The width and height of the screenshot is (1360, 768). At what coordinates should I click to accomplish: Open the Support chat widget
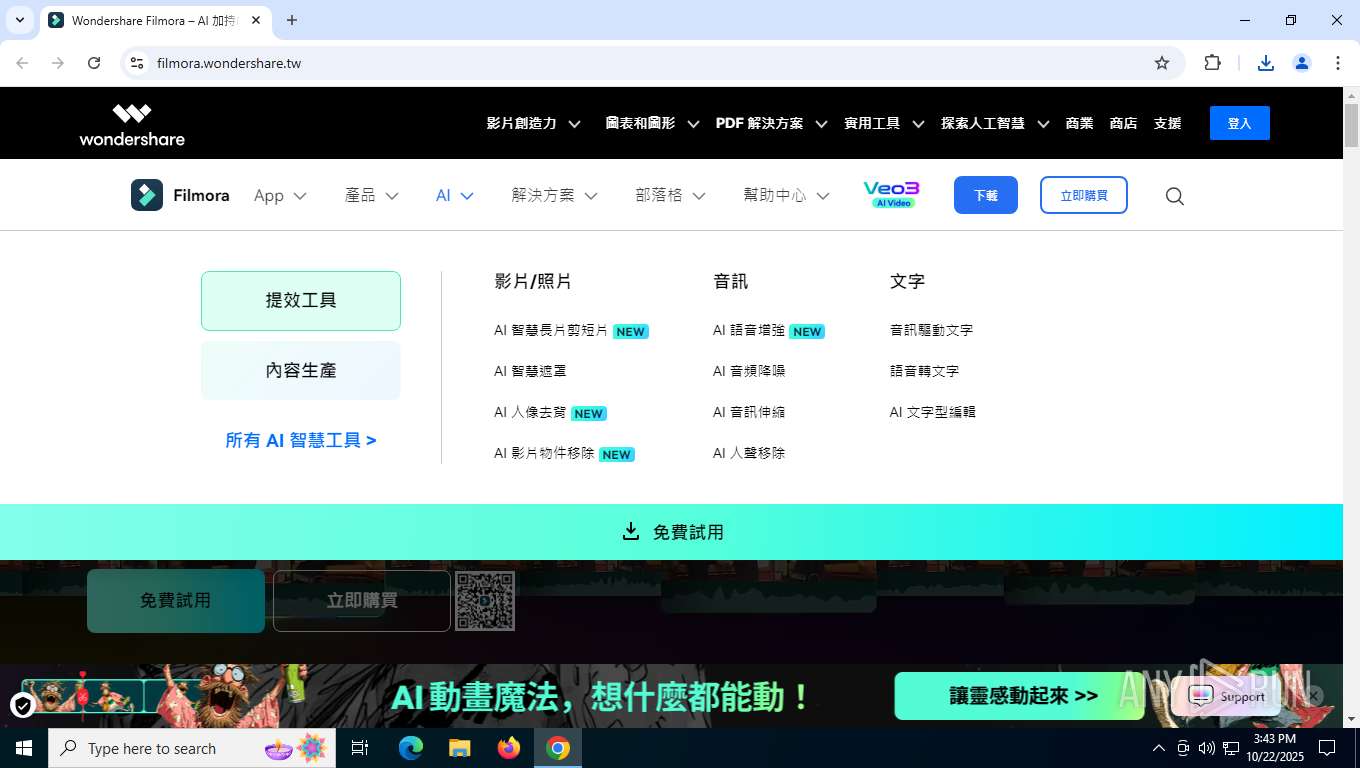[1228, 697]
